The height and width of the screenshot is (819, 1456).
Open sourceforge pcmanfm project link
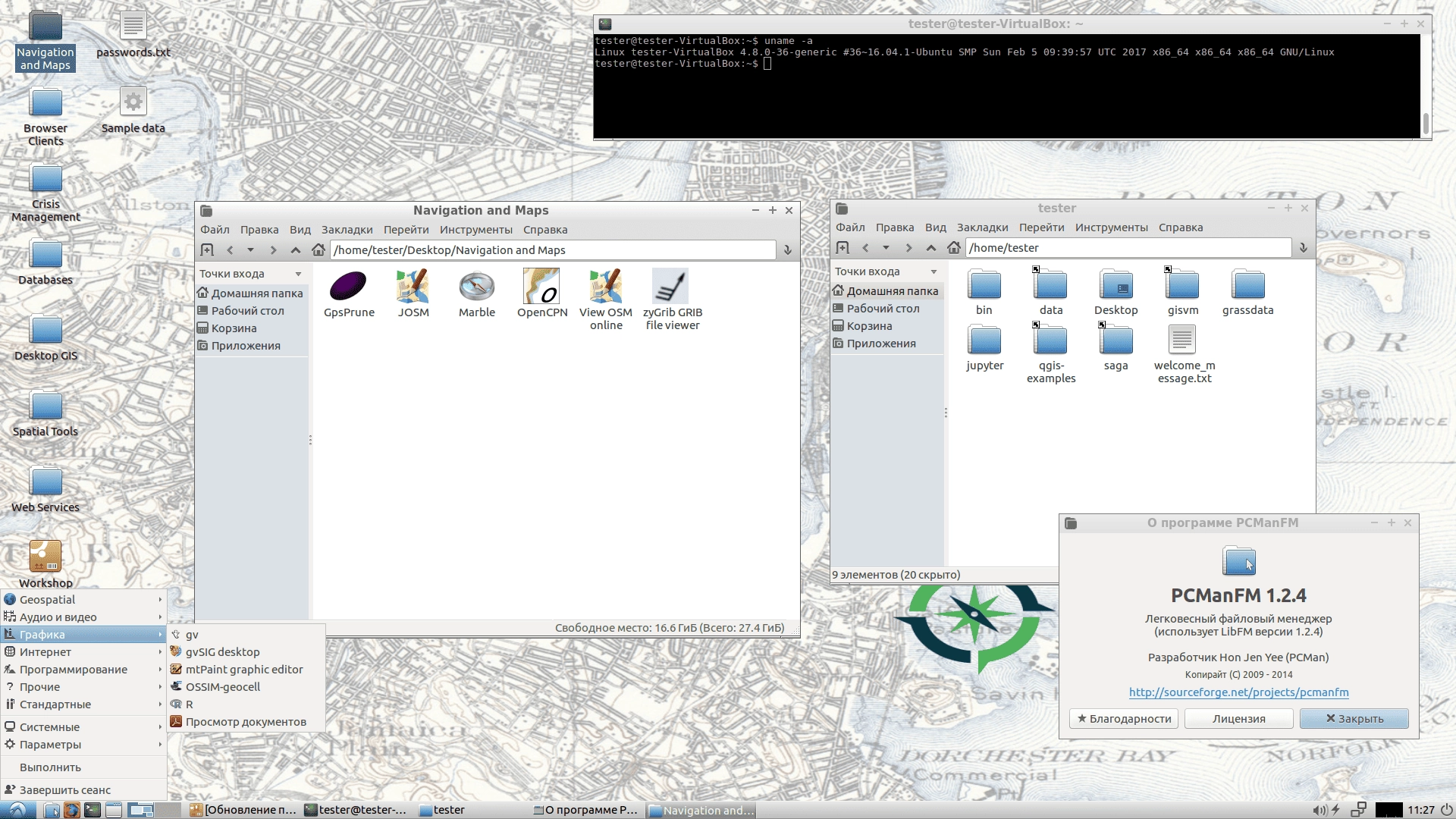coord(1238,692)
